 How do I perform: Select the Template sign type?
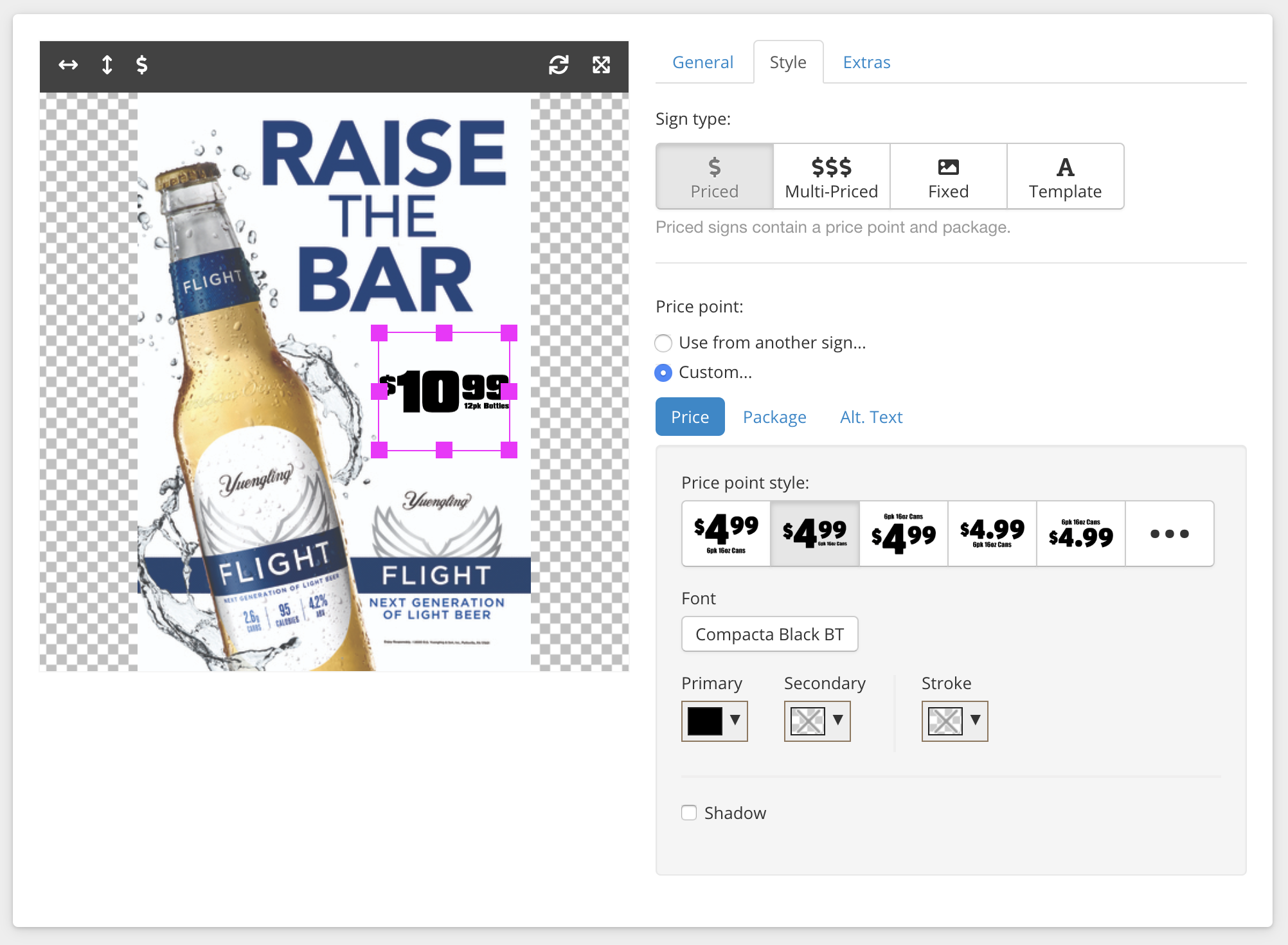[x=1066, y=176]
